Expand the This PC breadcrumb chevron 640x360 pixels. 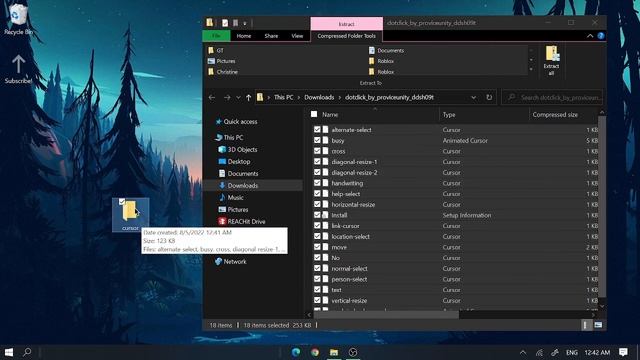(299, 98)
